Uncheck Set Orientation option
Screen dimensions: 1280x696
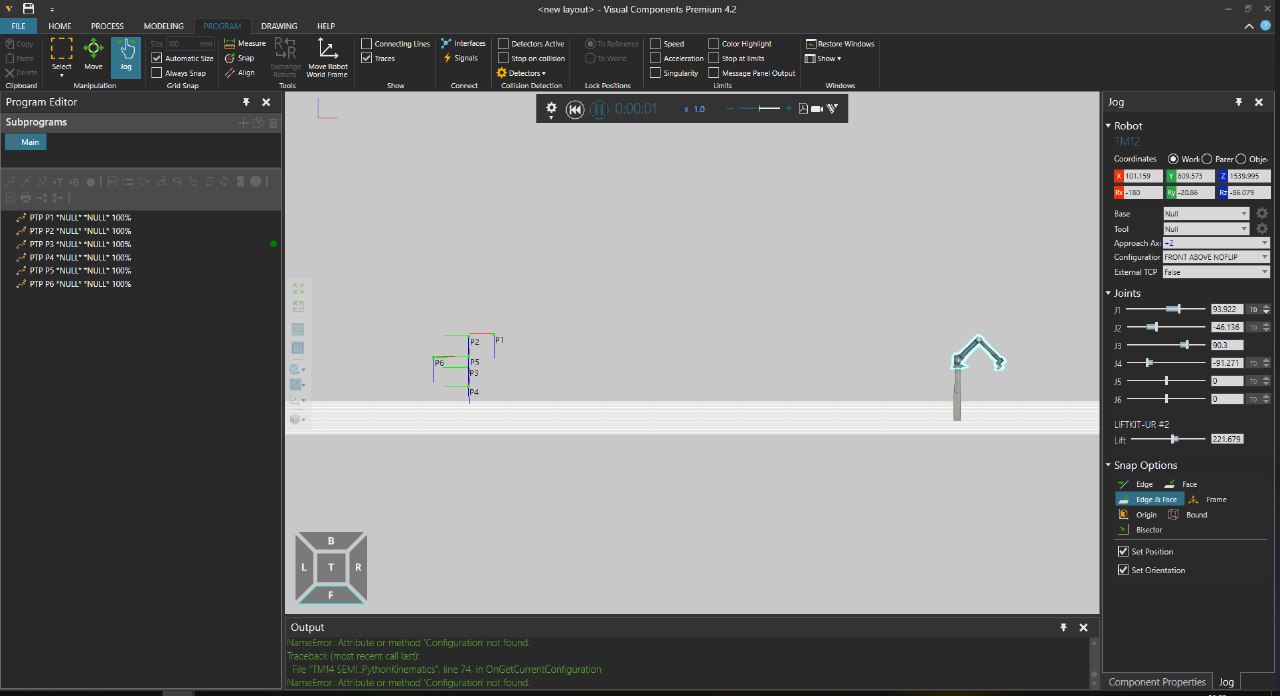click(x=1123, y=570)
